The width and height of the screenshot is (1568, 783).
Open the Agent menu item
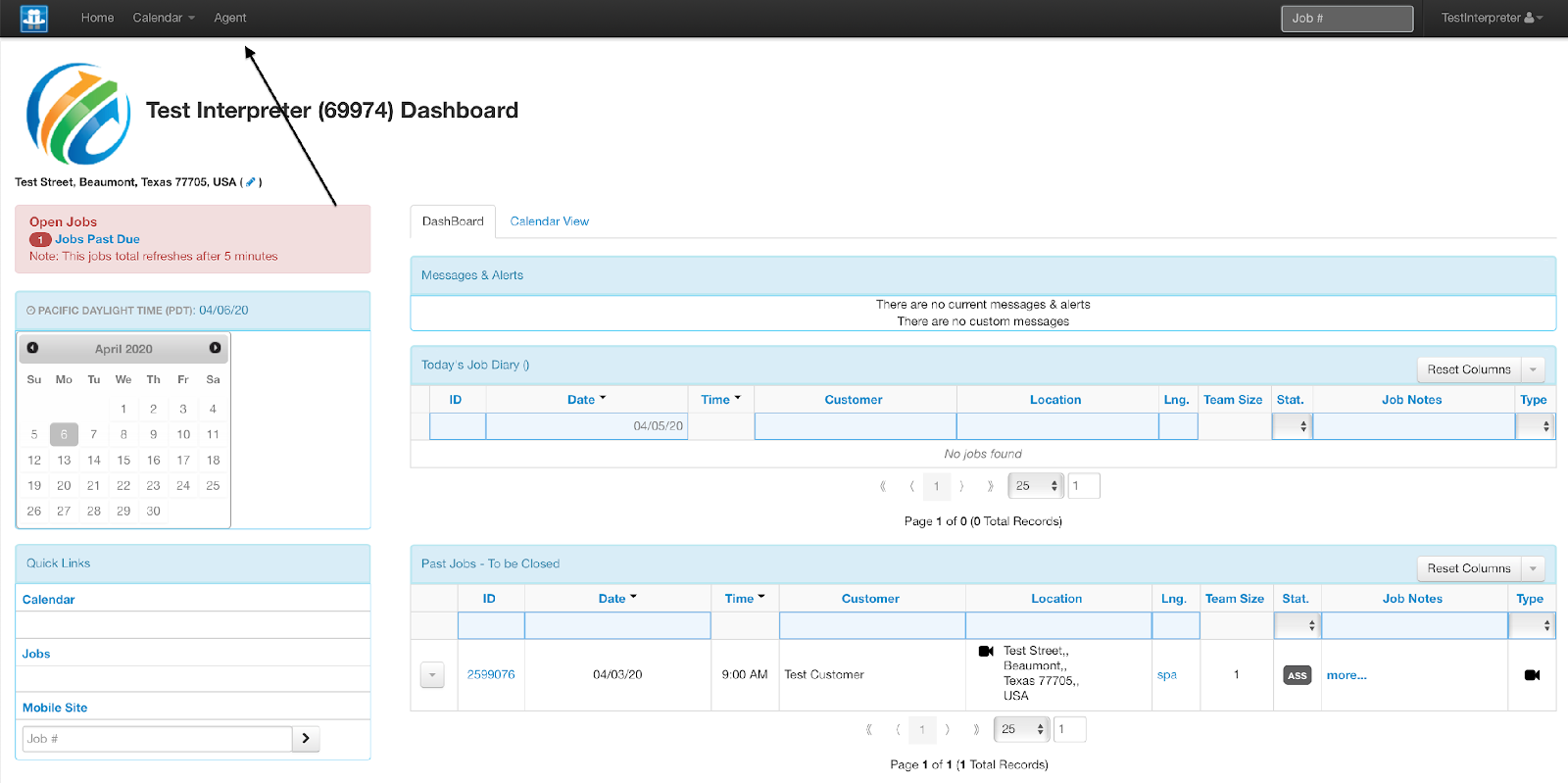click(x=230, y=18)
